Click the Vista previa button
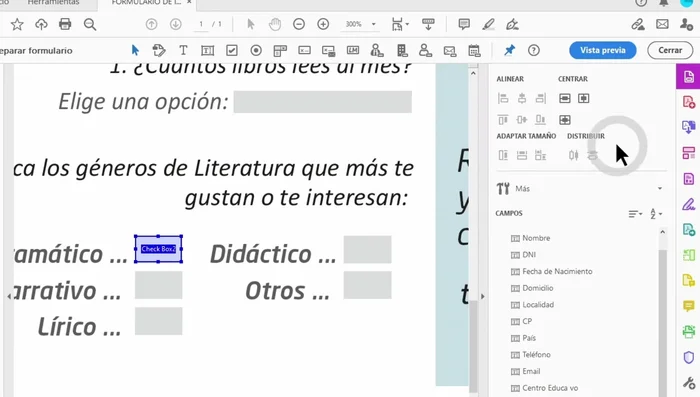 603,50
